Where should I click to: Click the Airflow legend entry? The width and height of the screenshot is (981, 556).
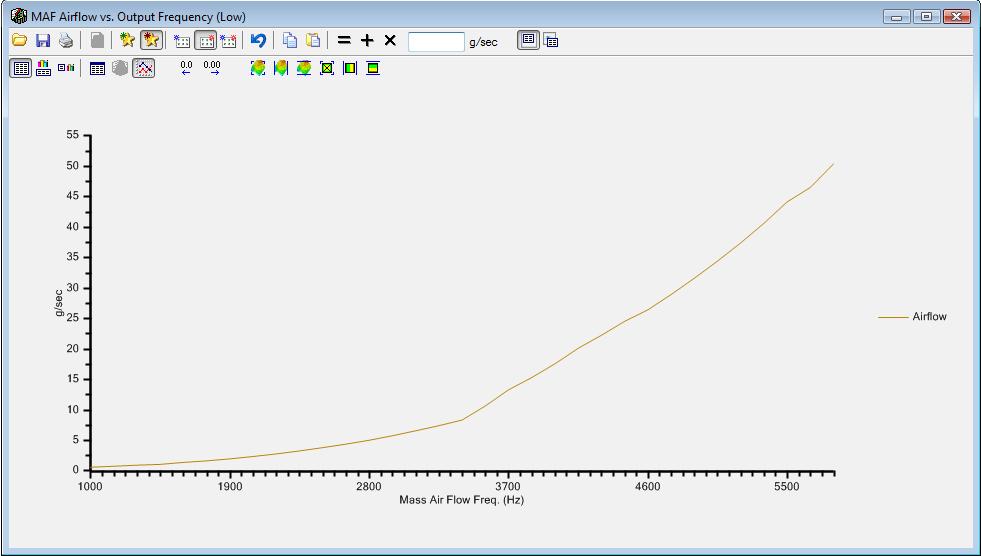coord(928,317)
